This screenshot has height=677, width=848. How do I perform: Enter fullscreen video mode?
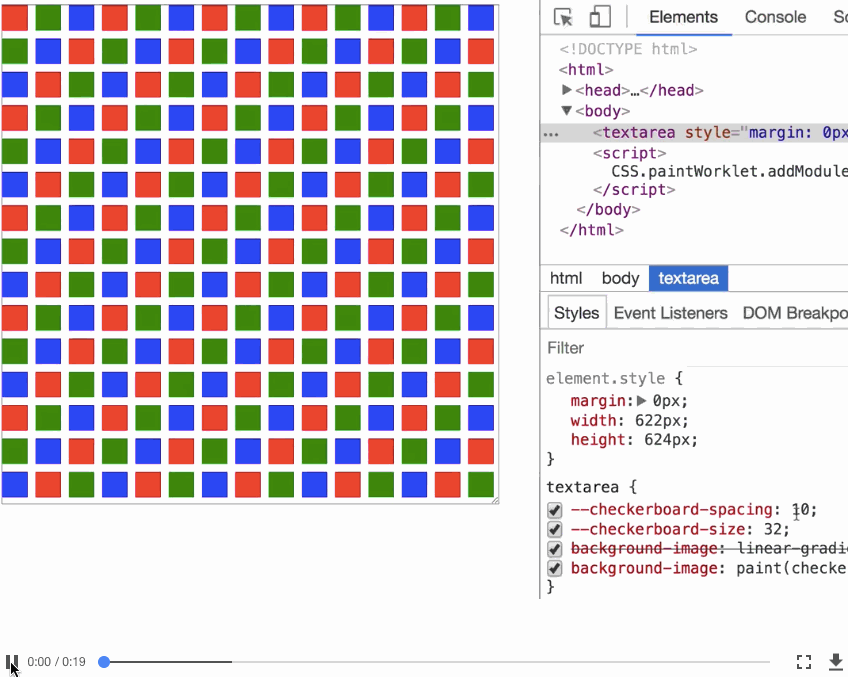pyautogui.click(x=804, y=662)
